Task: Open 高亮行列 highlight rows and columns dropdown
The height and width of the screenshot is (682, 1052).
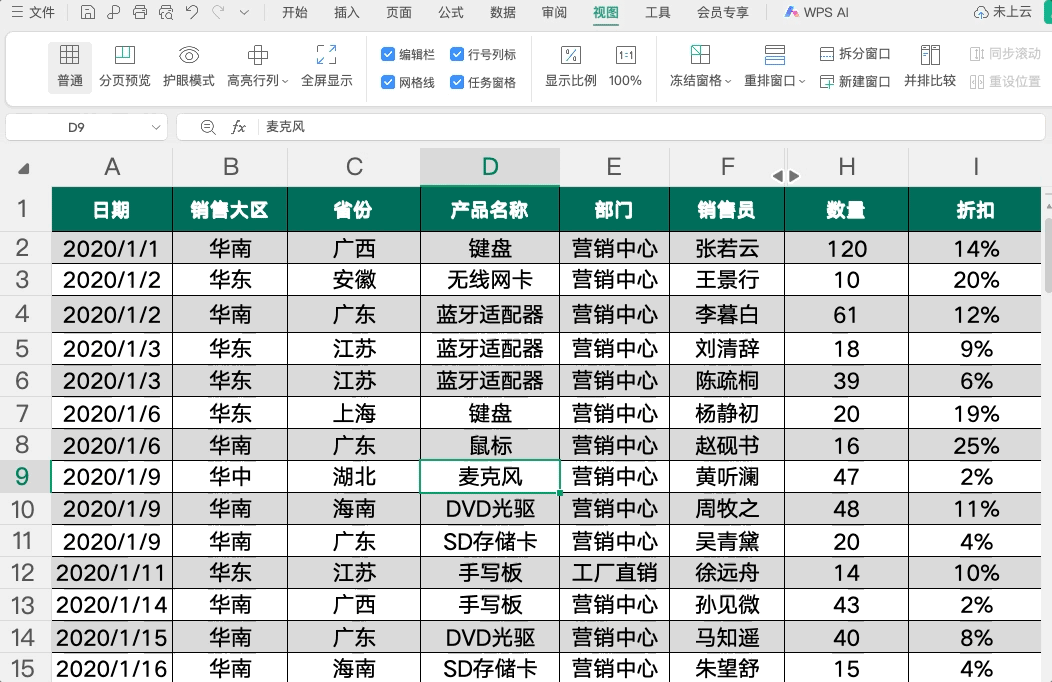Action: (x=258, y=66)
